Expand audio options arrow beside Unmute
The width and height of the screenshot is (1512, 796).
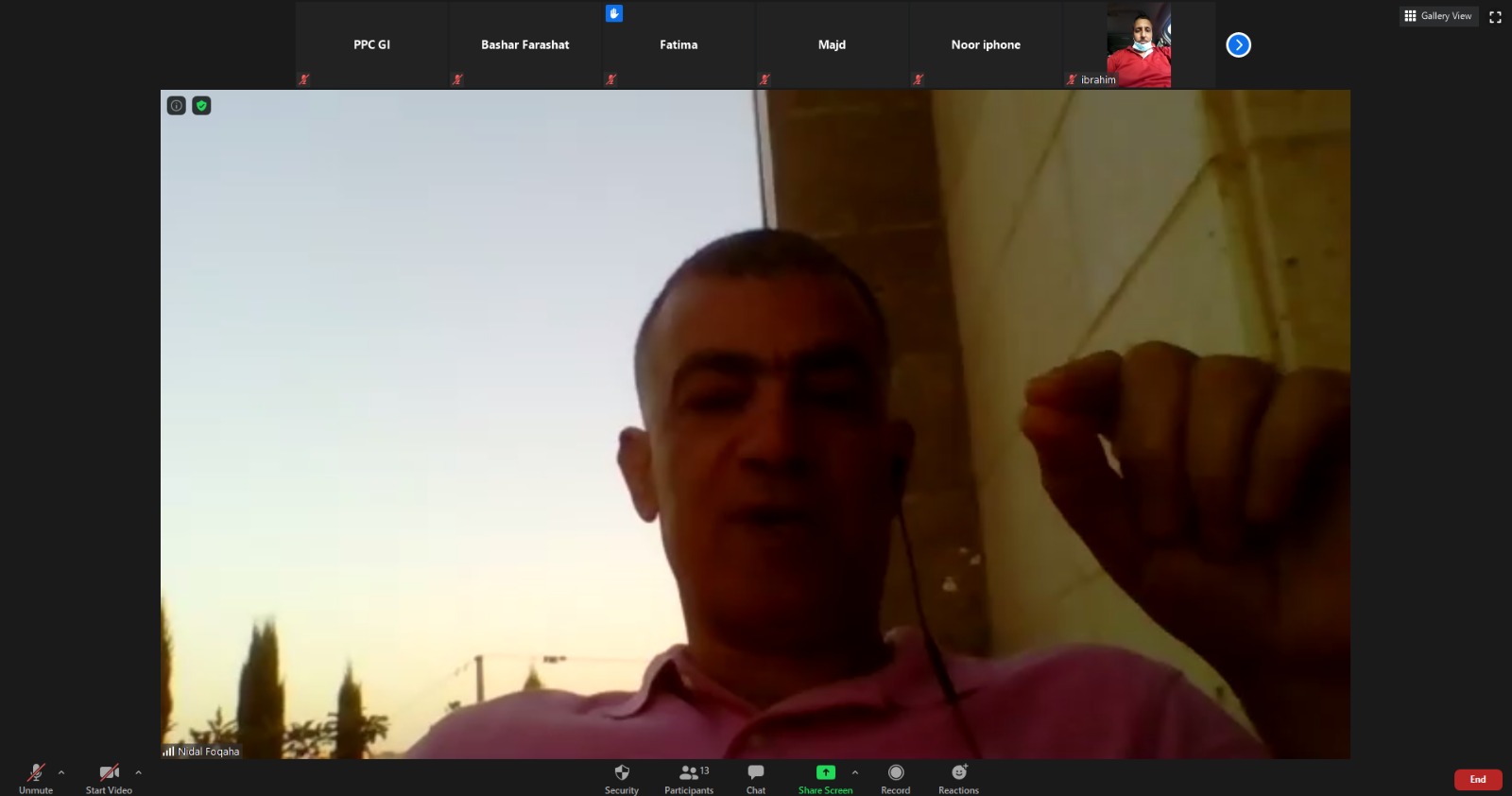point(61,772)
